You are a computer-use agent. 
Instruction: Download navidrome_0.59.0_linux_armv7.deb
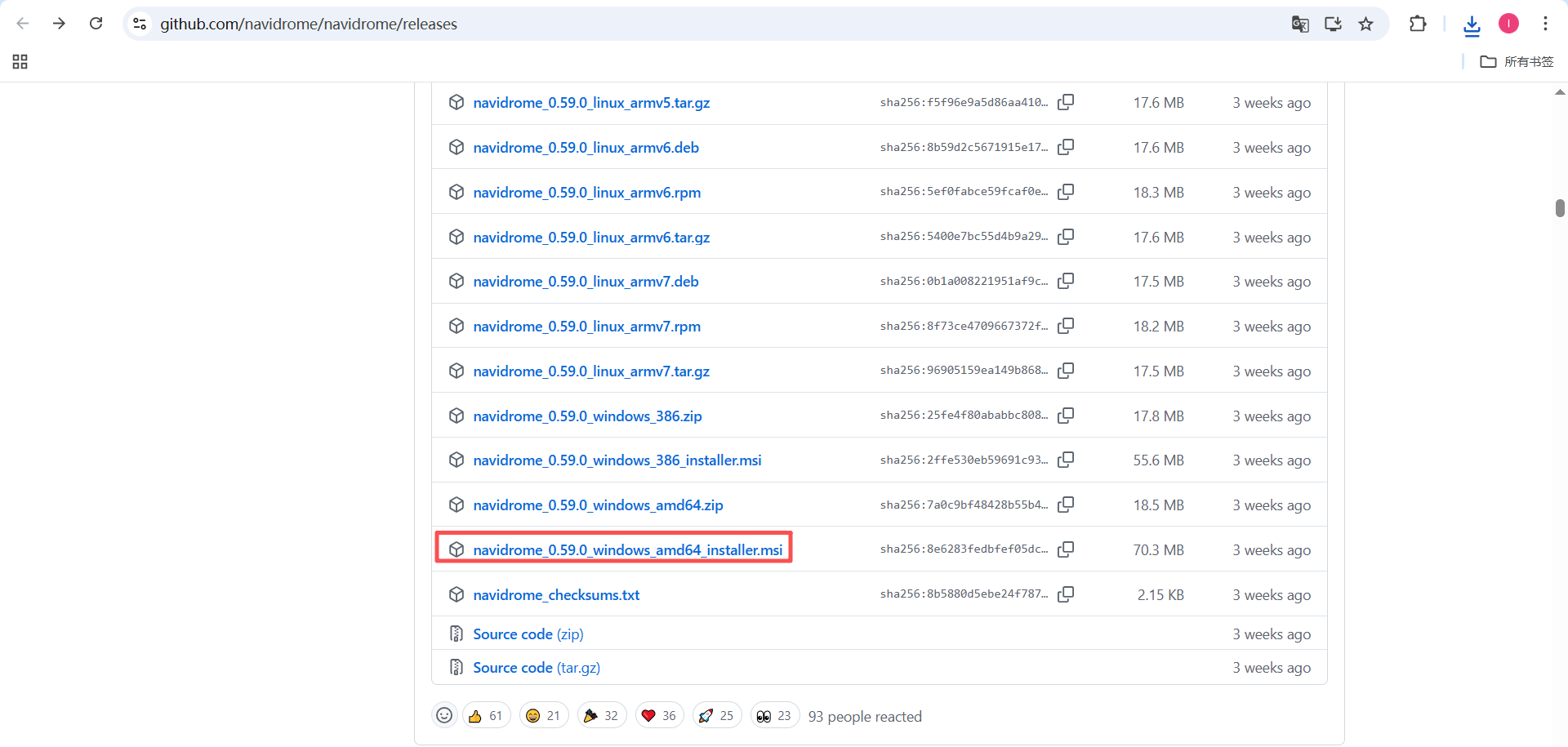click(586, 282)
